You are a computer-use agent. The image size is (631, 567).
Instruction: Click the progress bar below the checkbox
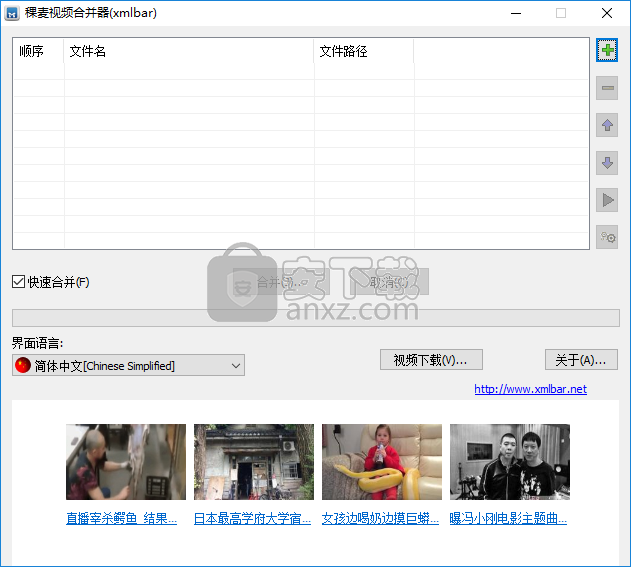(x=315, y=318)
